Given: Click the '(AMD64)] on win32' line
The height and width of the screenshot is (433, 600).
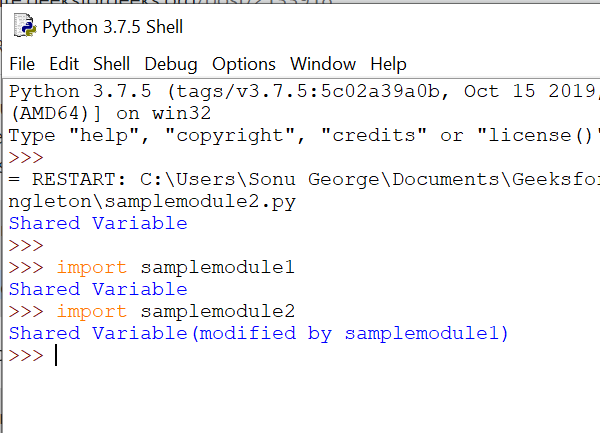Looking at the screenshot, I should point(110,113).
